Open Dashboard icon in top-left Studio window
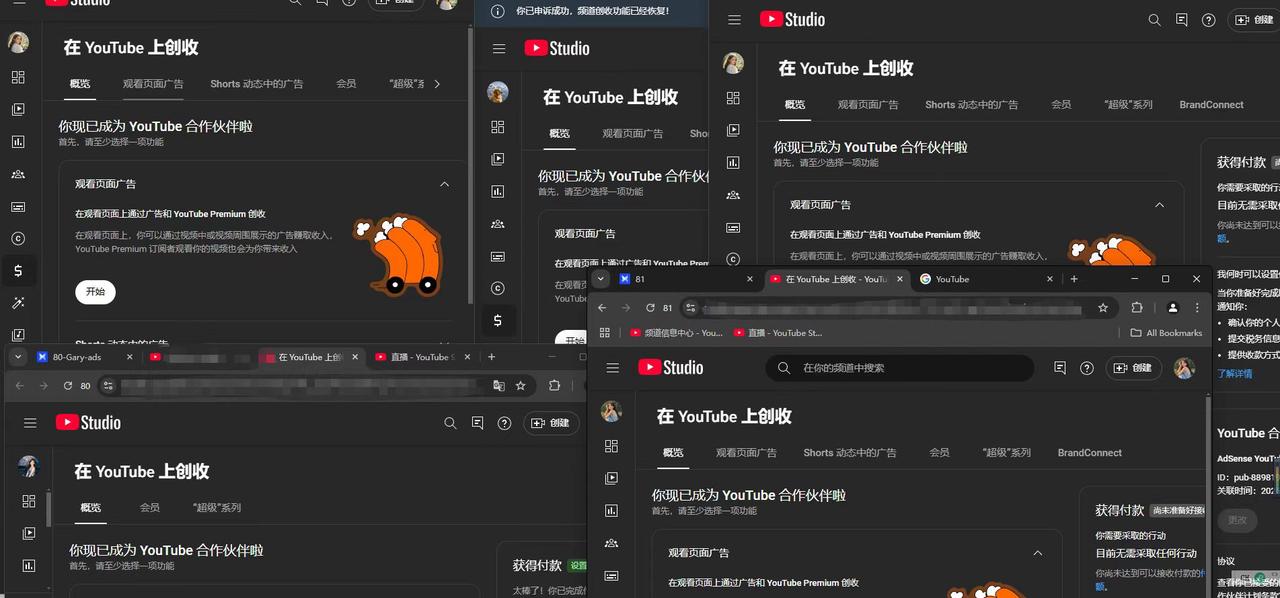Viewport: 1280px width, 598px height. (18, 77)
